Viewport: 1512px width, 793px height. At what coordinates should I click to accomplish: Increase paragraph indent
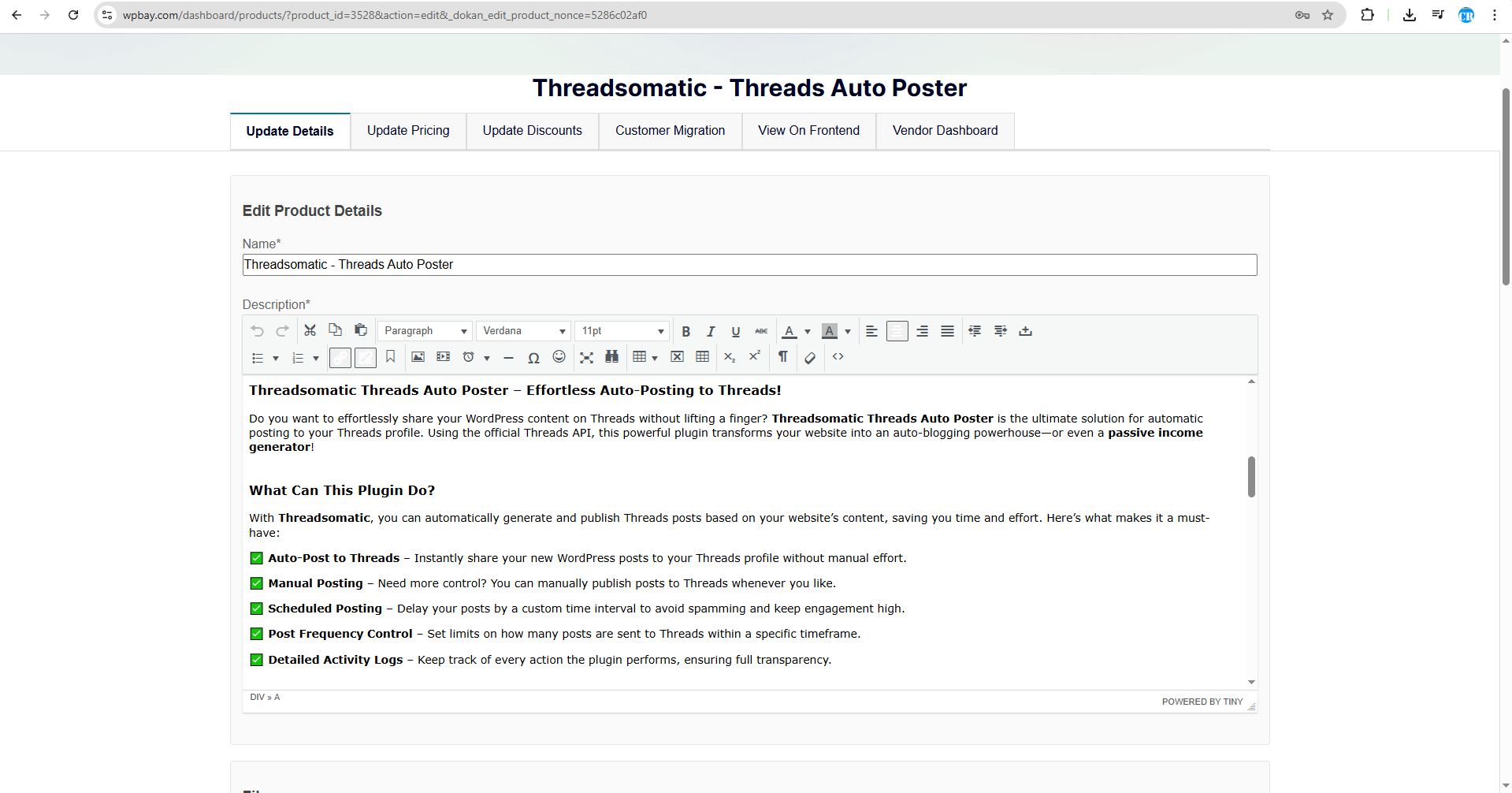point(1001,331)
